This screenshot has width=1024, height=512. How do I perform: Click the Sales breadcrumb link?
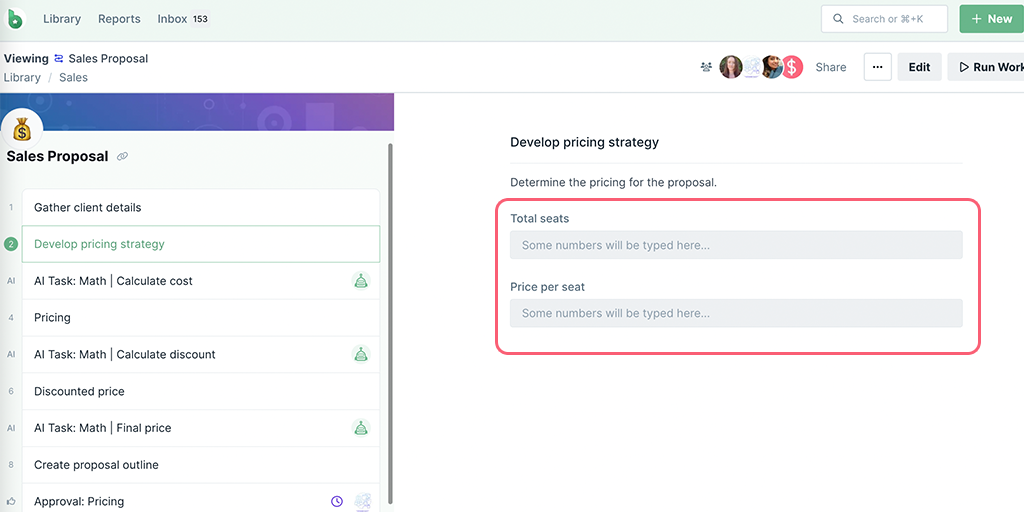(73, 77)
